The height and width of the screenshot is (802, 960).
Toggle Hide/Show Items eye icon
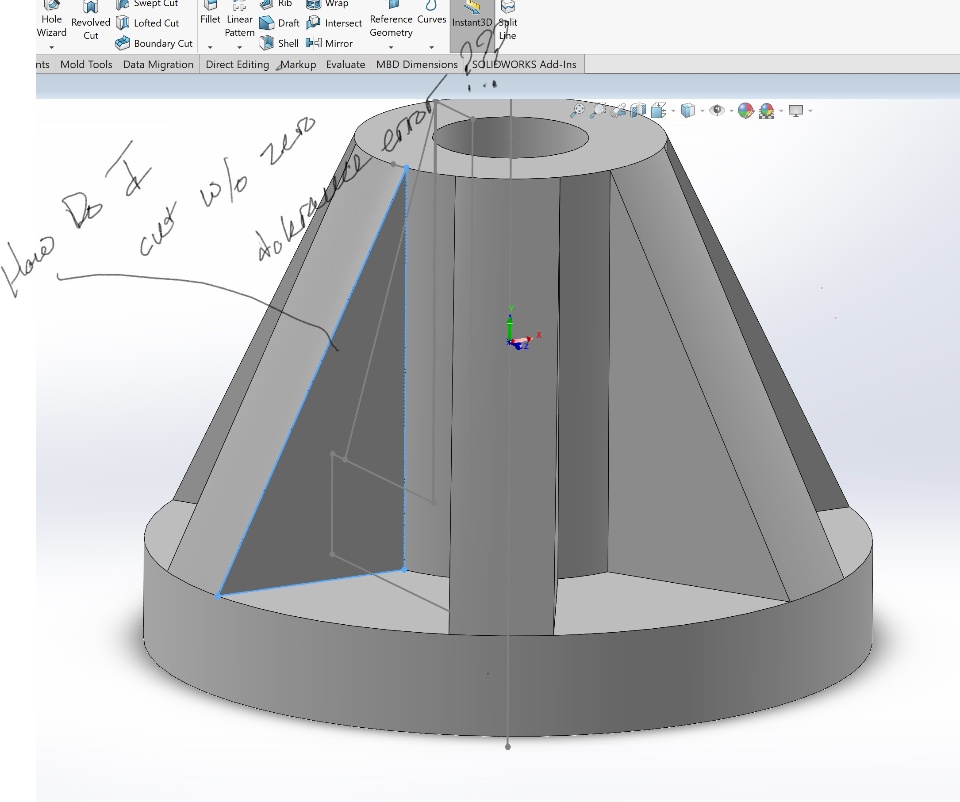point(717,110)
